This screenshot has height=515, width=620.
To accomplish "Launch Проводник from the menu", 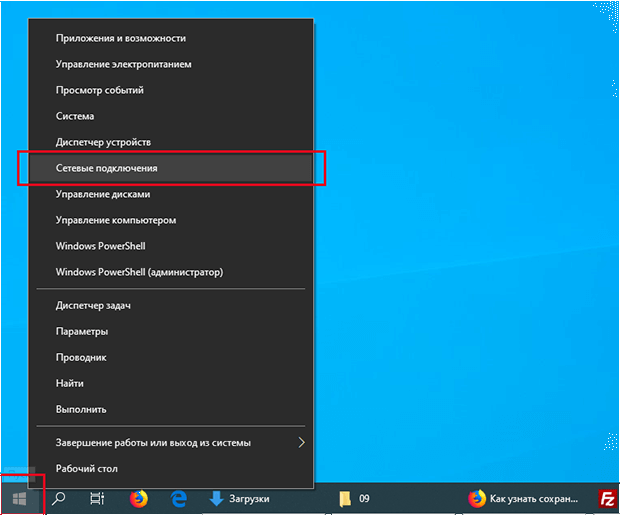I will (171, 358).
